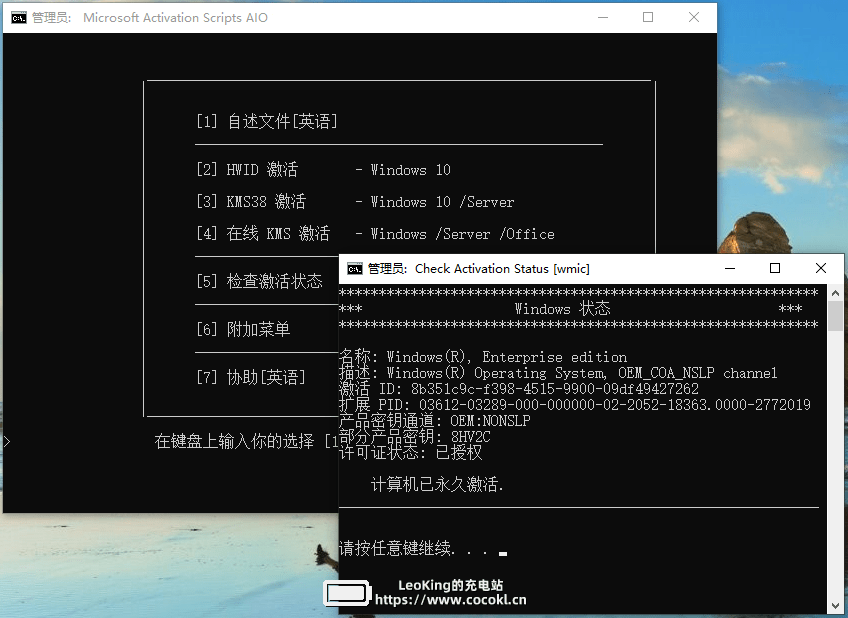This screenshot has width=848, height=618.
Task: Click the scrollbar up arrow in status window
Action: pyautogui.click(x=835, y=293)
